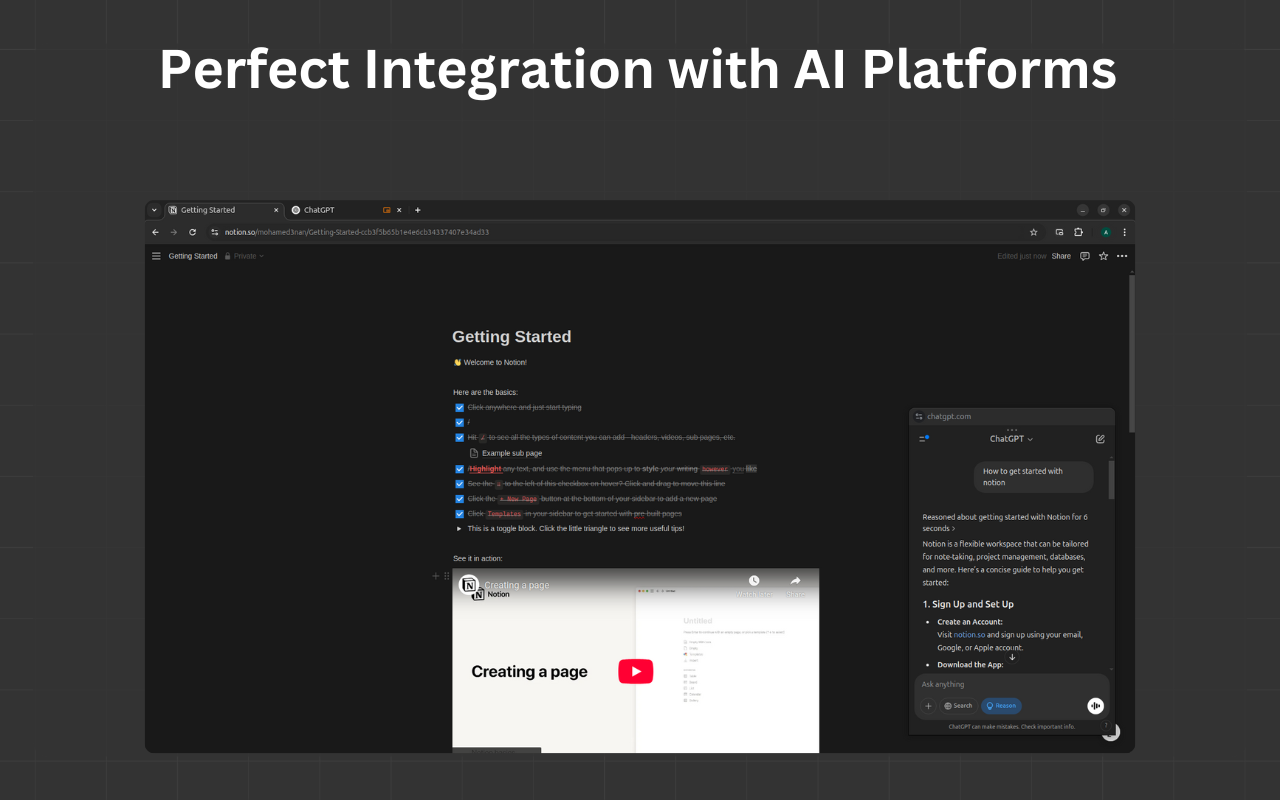Open the Notion sidebar hamburger menu

point(156,256)
